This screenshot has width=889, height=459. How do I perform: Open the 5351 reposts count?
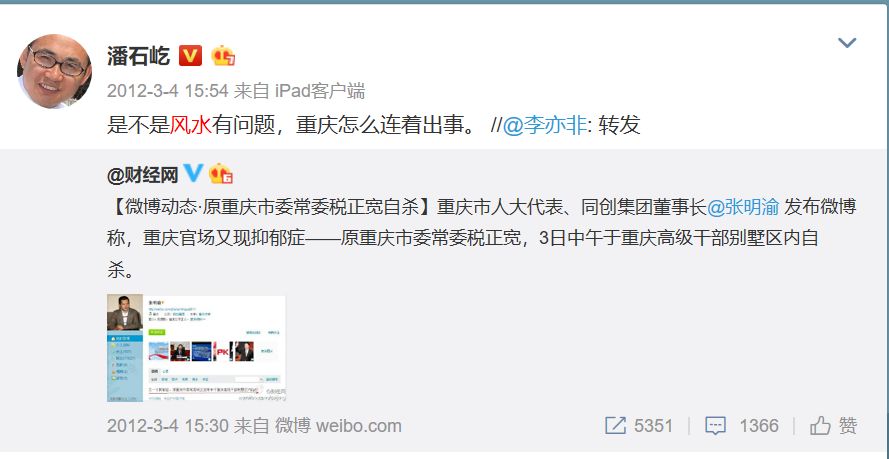(x=653, y=426)
